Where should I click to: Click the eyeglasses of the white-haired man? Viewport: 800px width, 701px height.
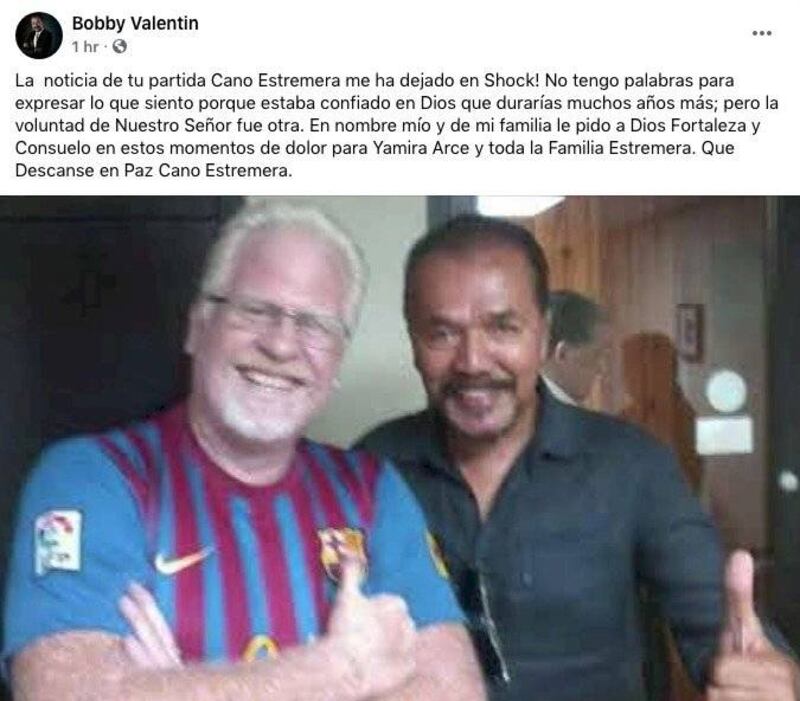click(x=278, y=318)
